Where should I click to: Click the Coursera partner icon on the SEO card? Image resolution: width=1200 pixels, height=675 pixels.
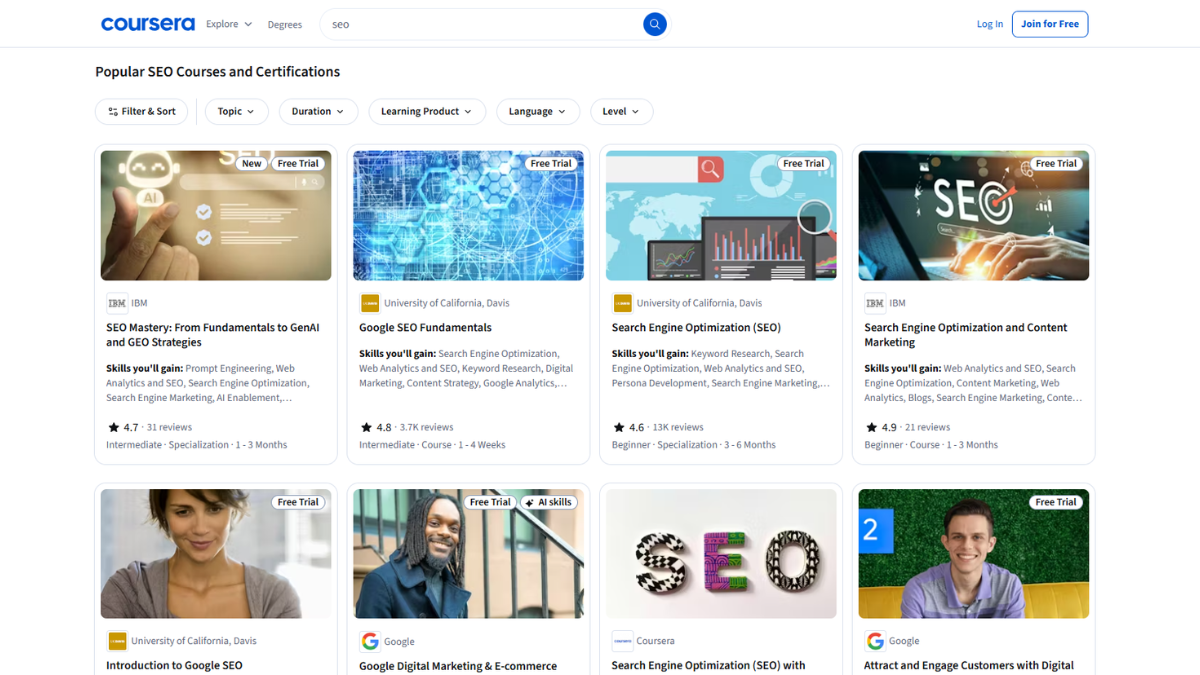point(624,640)
